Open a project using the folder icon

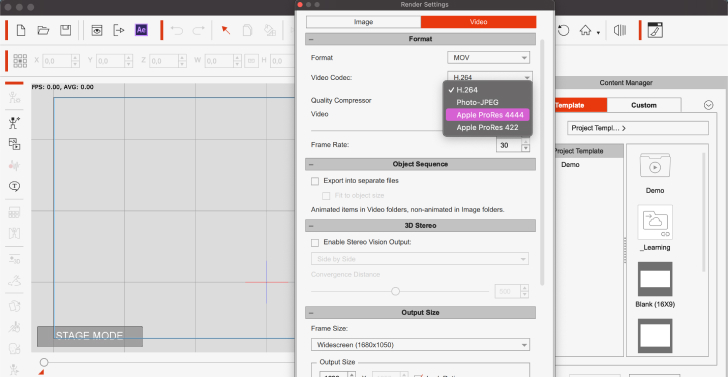pyautogui.click(x=43, y=31)
